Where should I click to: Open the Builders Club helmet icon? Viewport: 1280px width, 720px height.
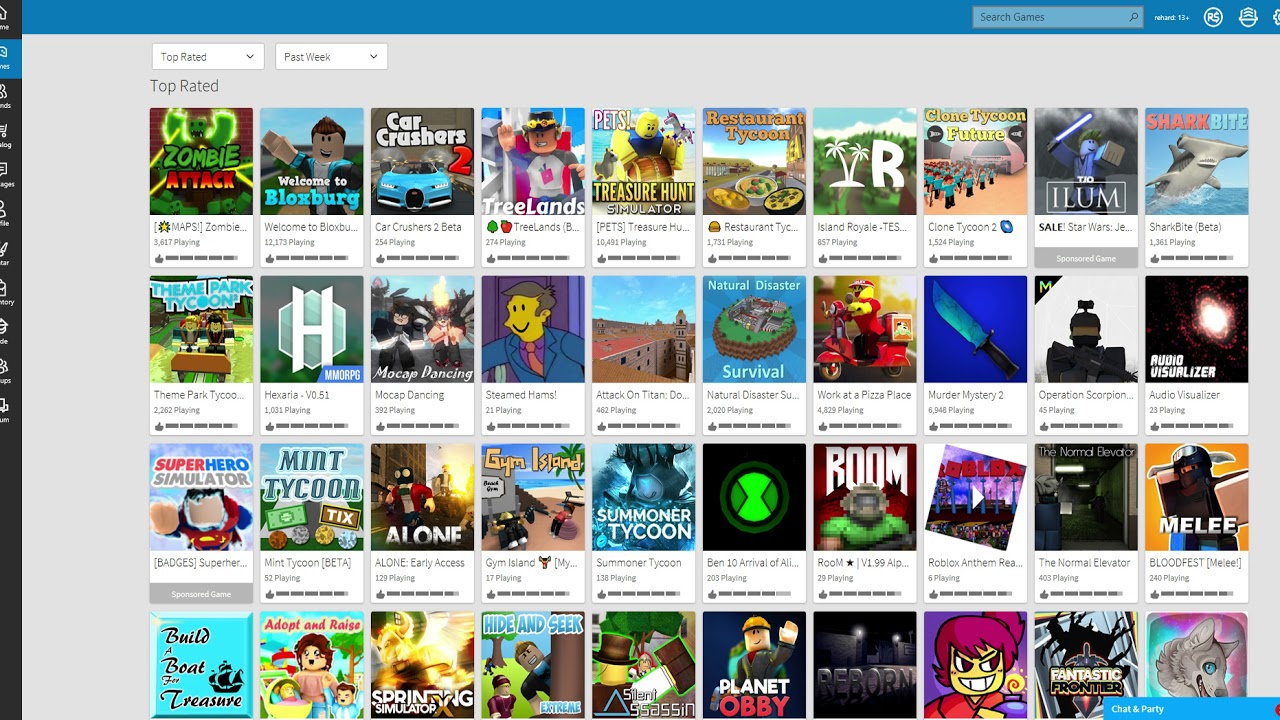[x=1248, y=17]
